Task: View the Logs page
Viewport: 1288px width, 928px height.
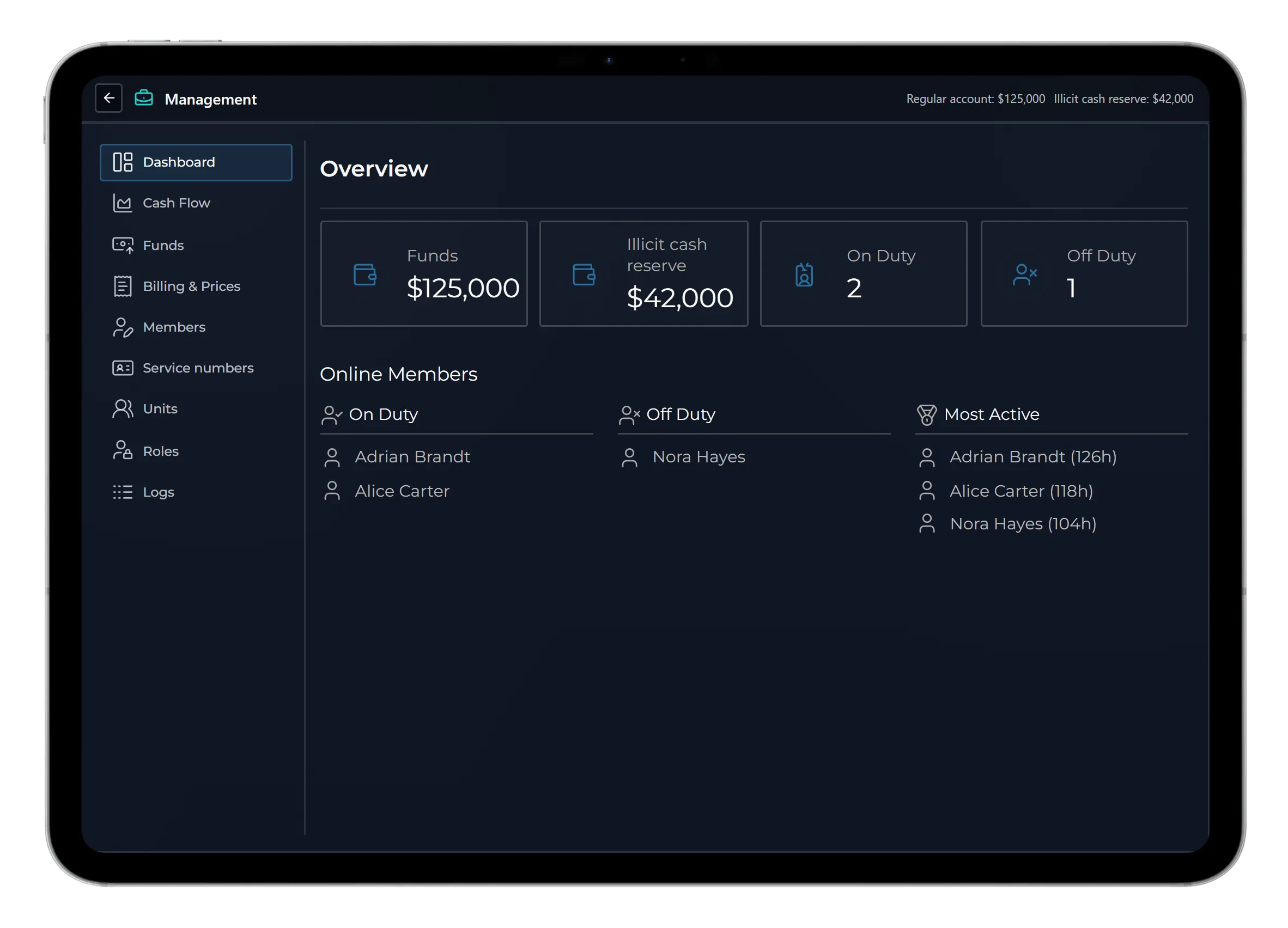Action: coord(196,492)
